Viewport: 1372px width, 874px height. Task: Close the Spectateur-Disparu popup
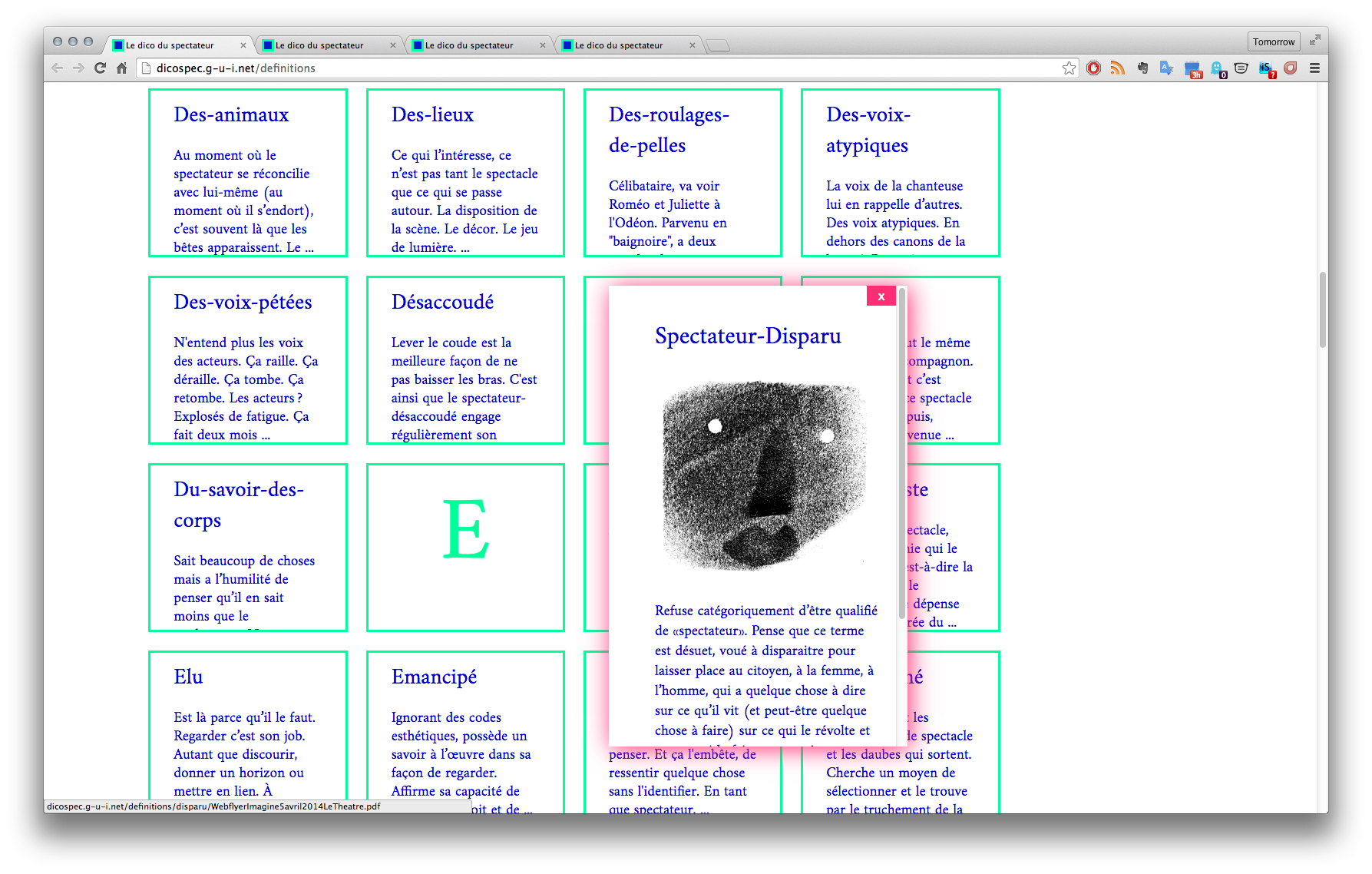(881, 296)
